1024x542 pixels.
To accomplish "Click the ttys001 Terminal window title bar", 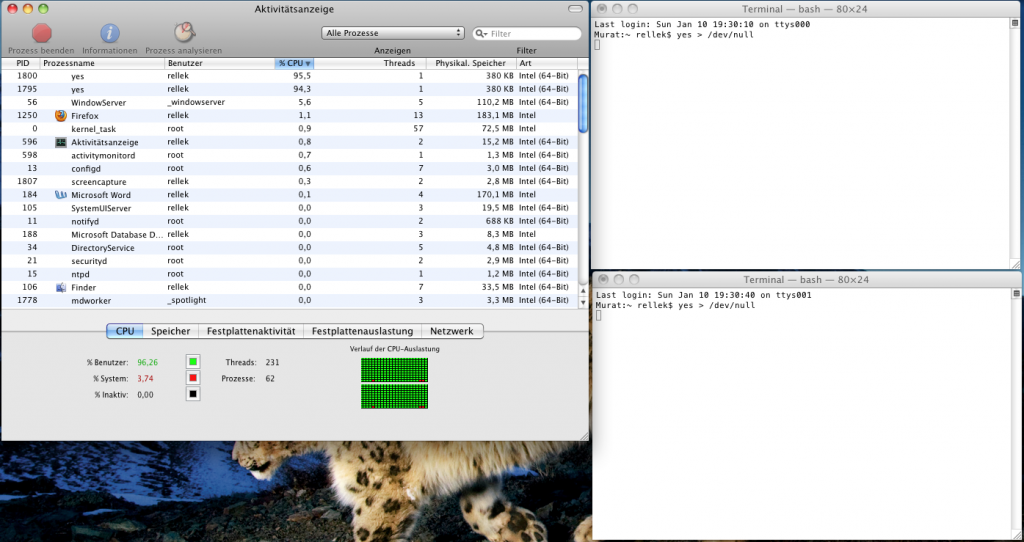I will point(807,279).
